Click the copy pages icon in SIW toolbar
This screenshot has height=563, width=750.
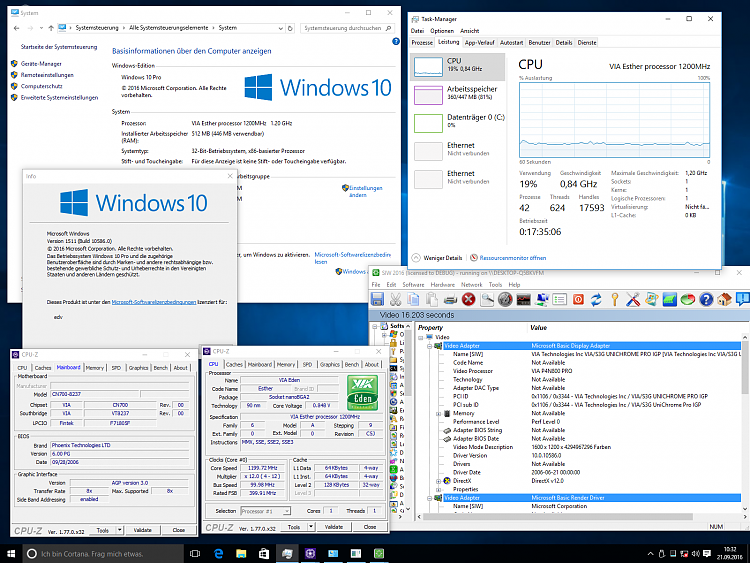point(414,300)
